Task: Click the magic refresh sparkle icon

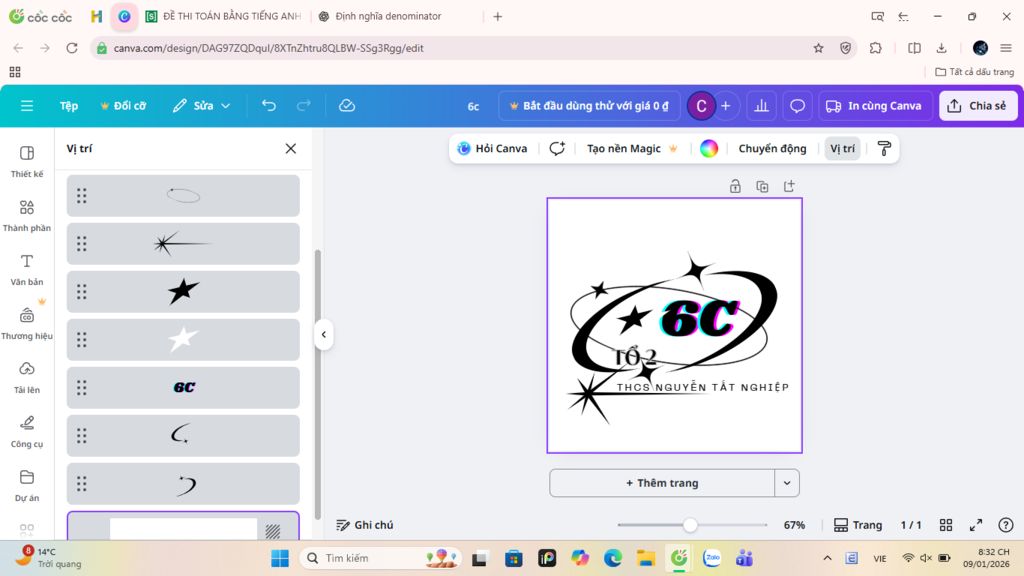Action: point(557,148)
